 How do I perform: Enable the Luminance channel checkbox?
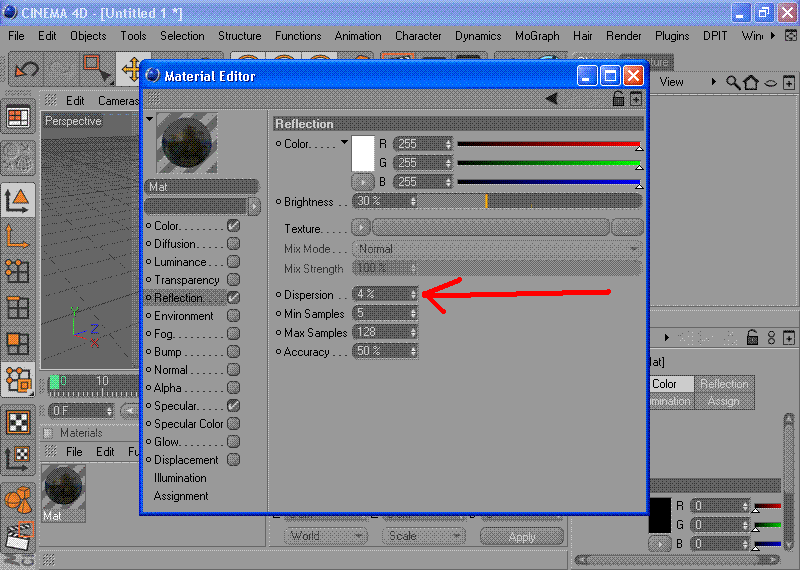tap(233, 262)
